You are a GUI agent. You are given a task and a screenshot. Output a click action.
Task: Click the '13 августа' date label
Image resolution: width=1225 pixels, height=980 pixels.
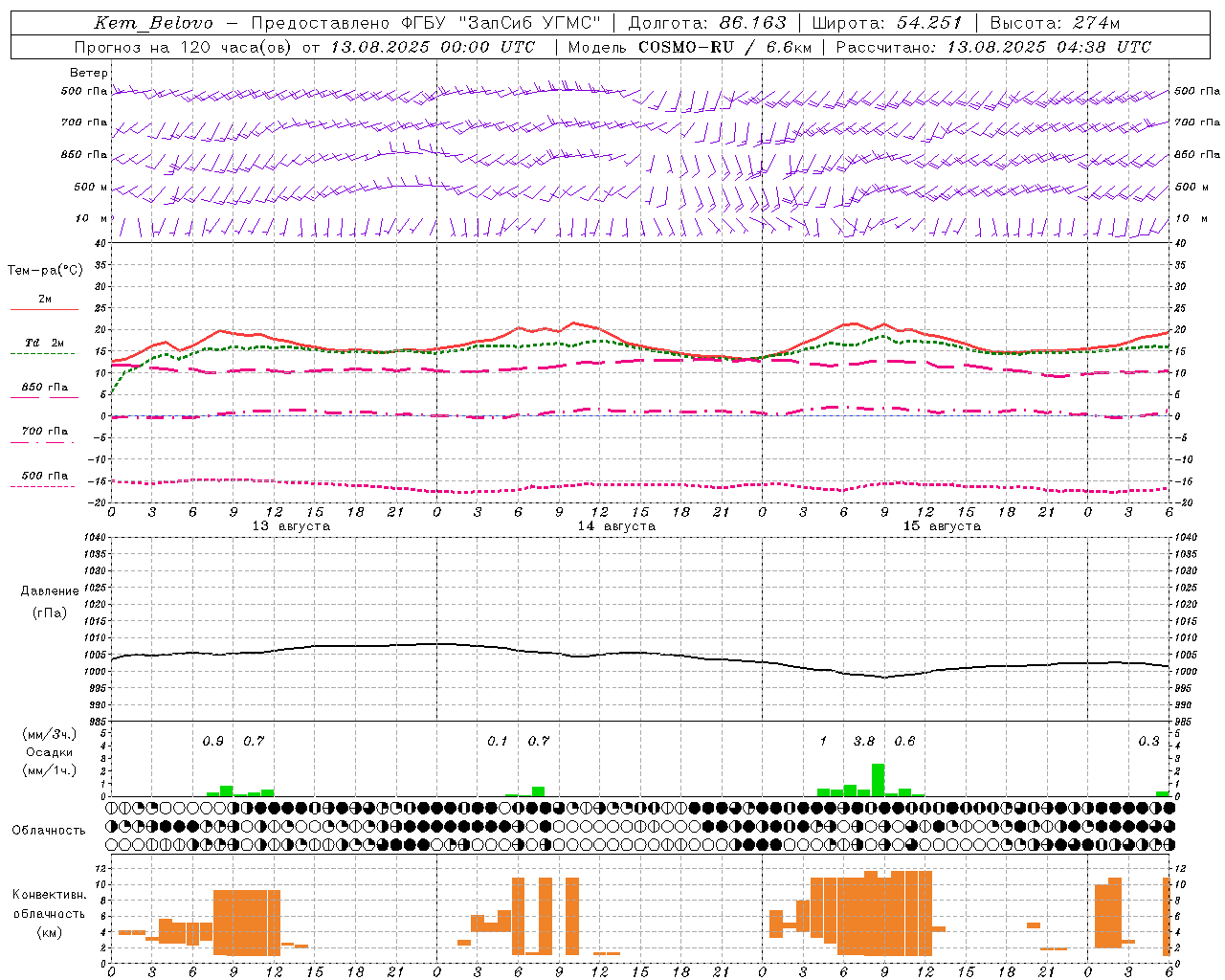291,526
